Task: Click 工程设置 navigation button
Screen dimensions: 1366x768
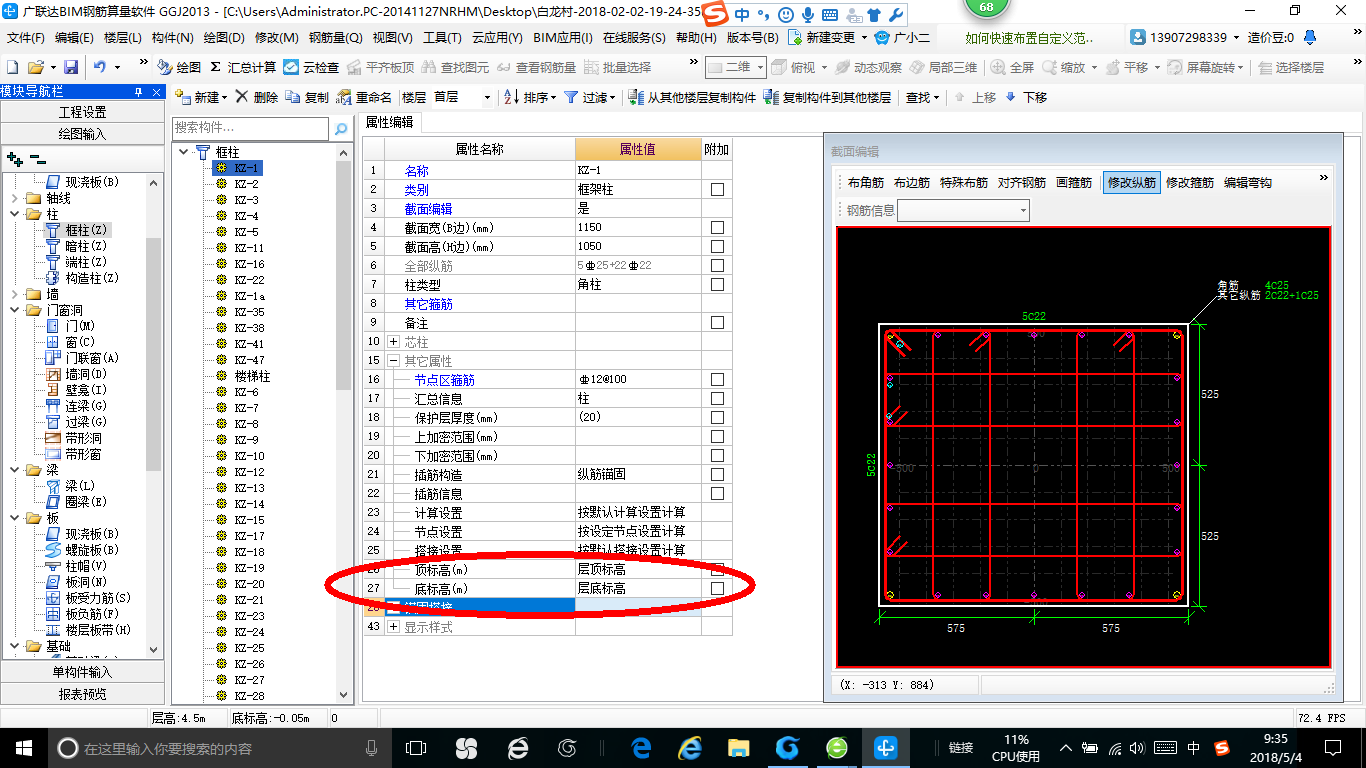Action: (x=83, y=112)
